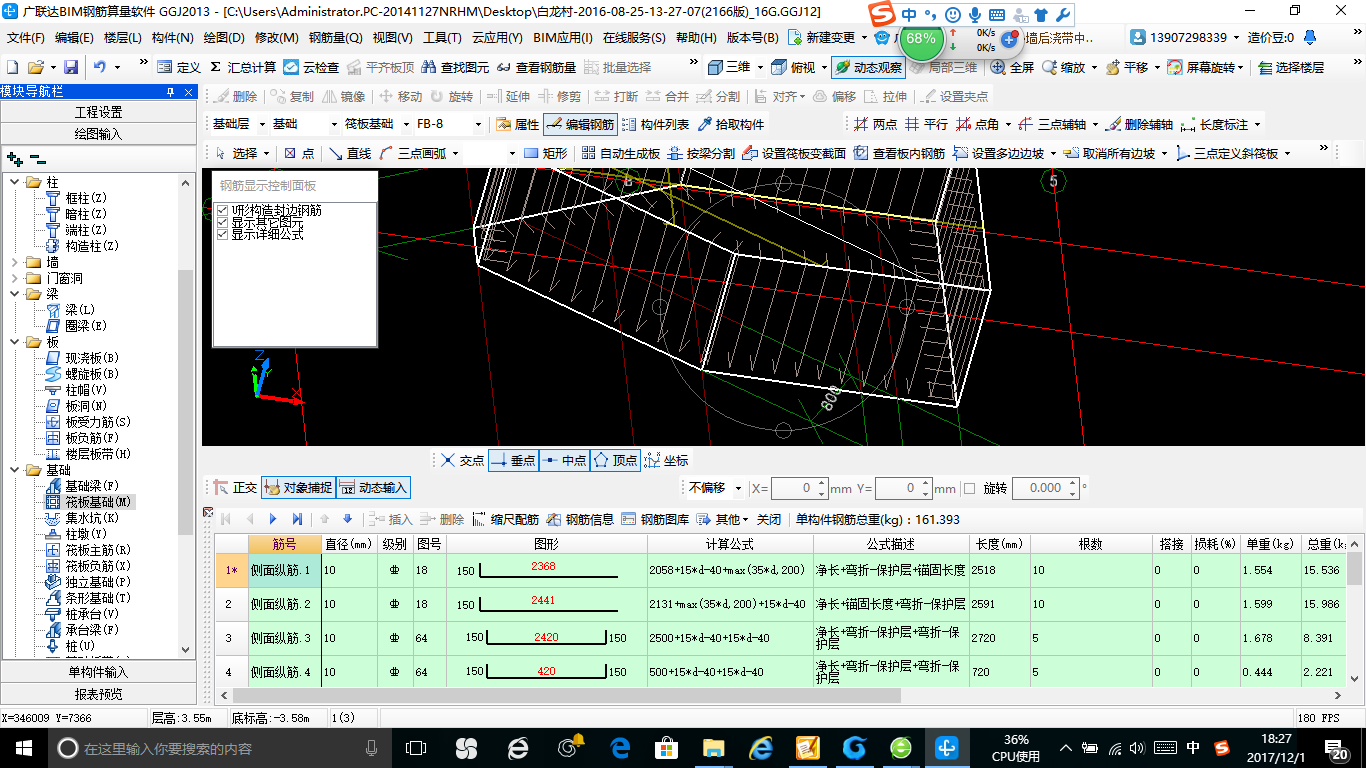Click the 工程设置 button
The height and width of the screenshot is (768, 1366).
[99, 112]
